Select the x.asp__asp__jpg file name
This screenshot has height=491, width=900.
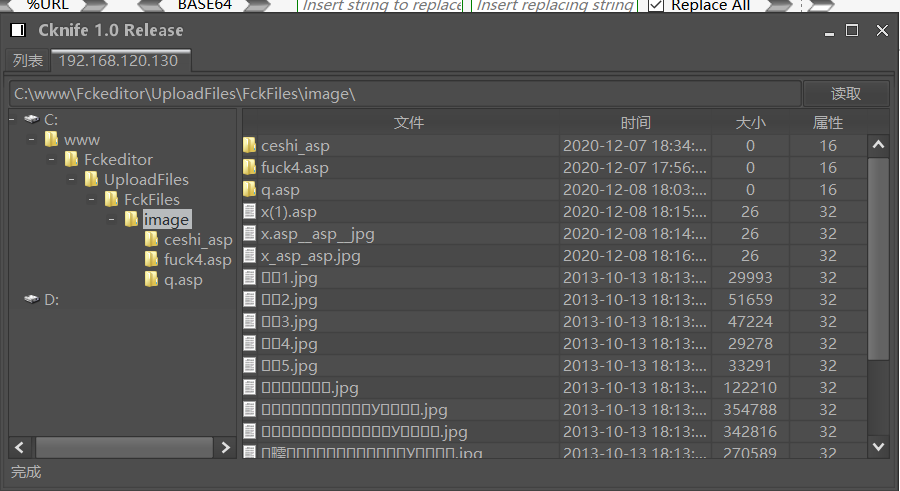pyautogui.click(x=317, y=234)
